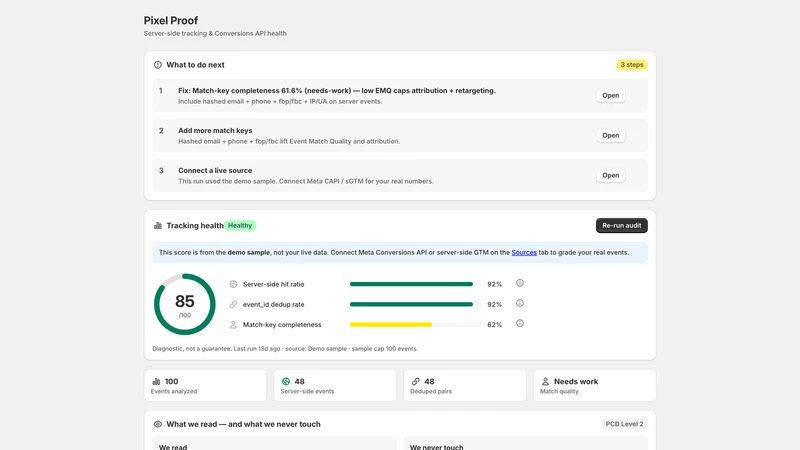The height and width of the screenshot is (450, 800).
Task: Click the 'Server-side tracking & Conversions API health' subtitle
Action: tap(215, 34)
